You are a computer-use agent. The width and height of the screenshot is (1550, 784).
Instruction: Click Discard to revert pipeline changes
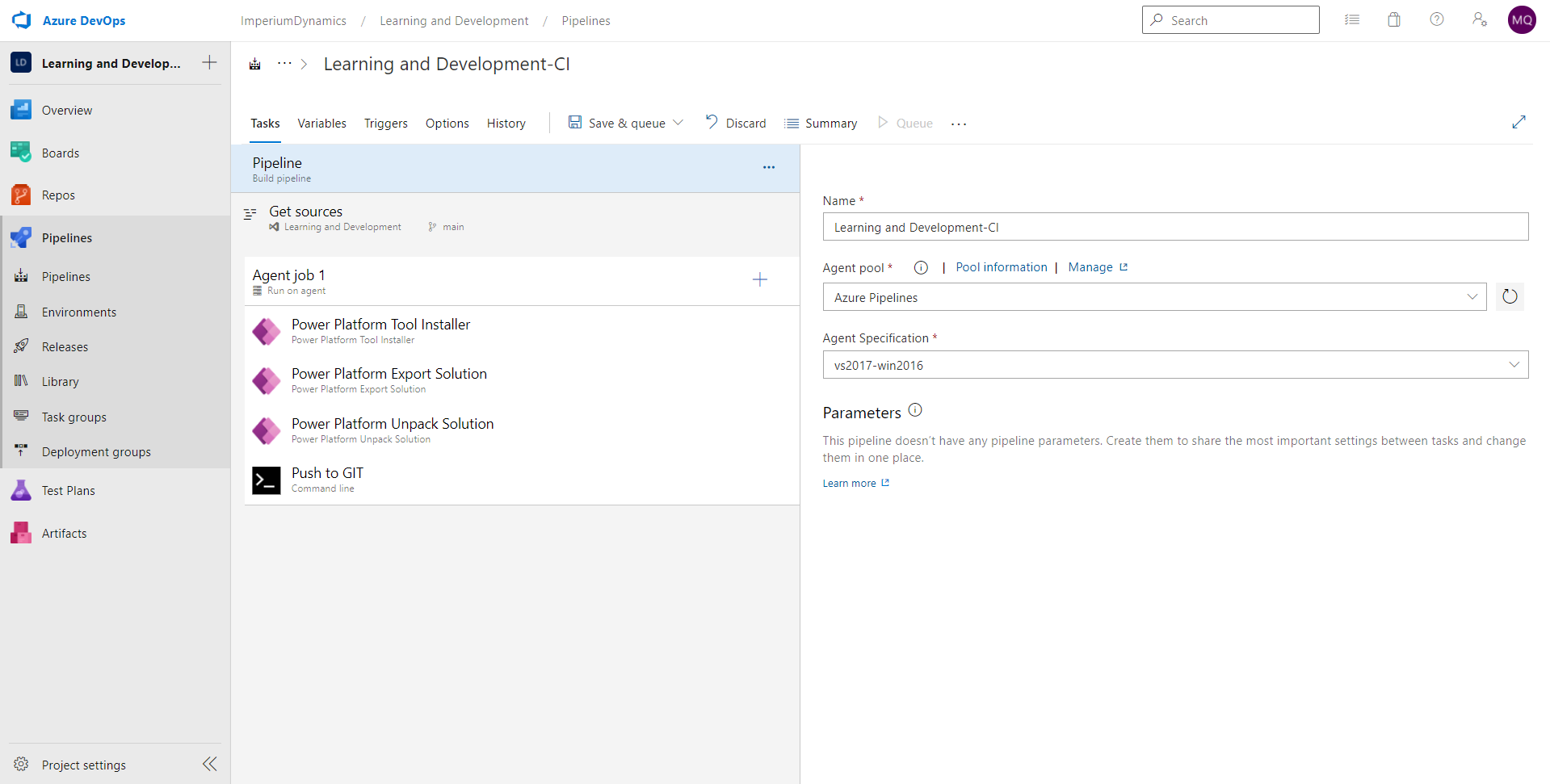coord(745,123)
